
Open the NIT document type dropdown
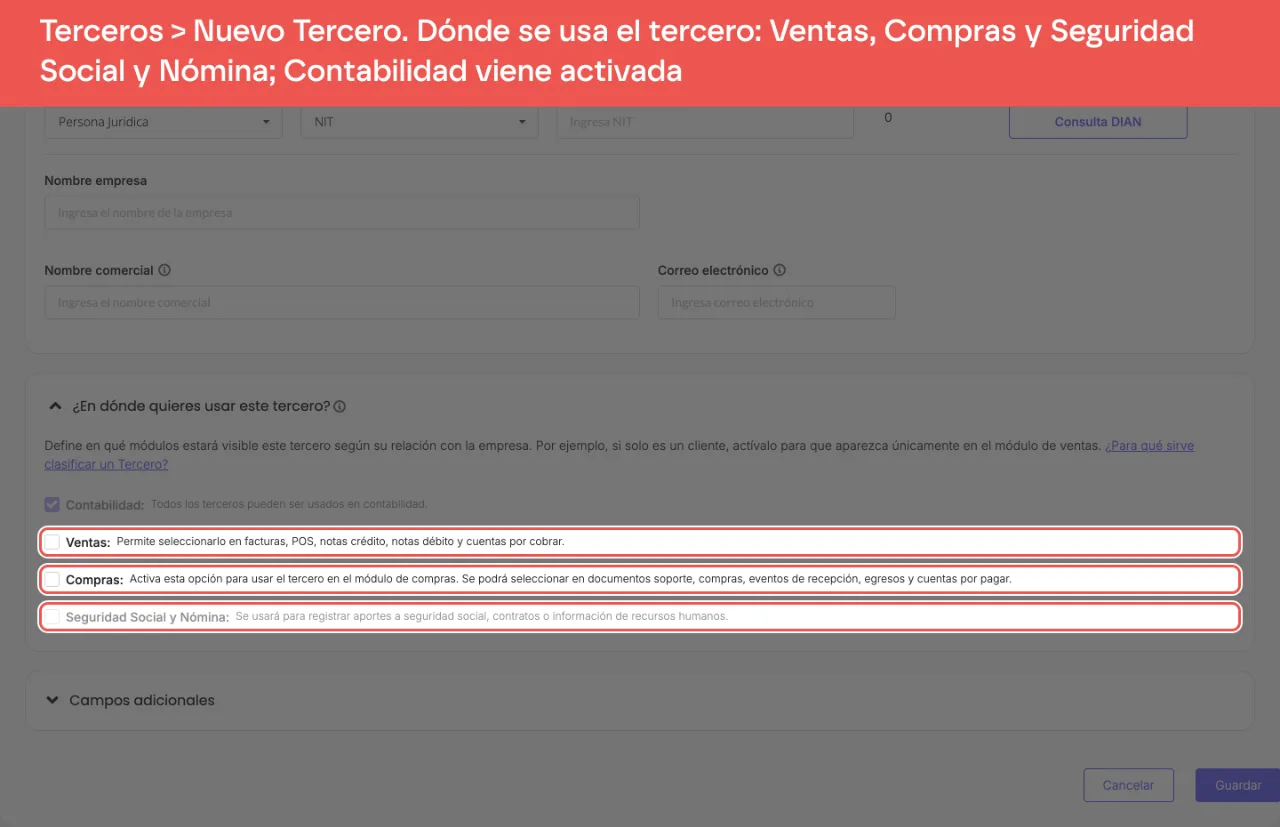click(419, 122)
